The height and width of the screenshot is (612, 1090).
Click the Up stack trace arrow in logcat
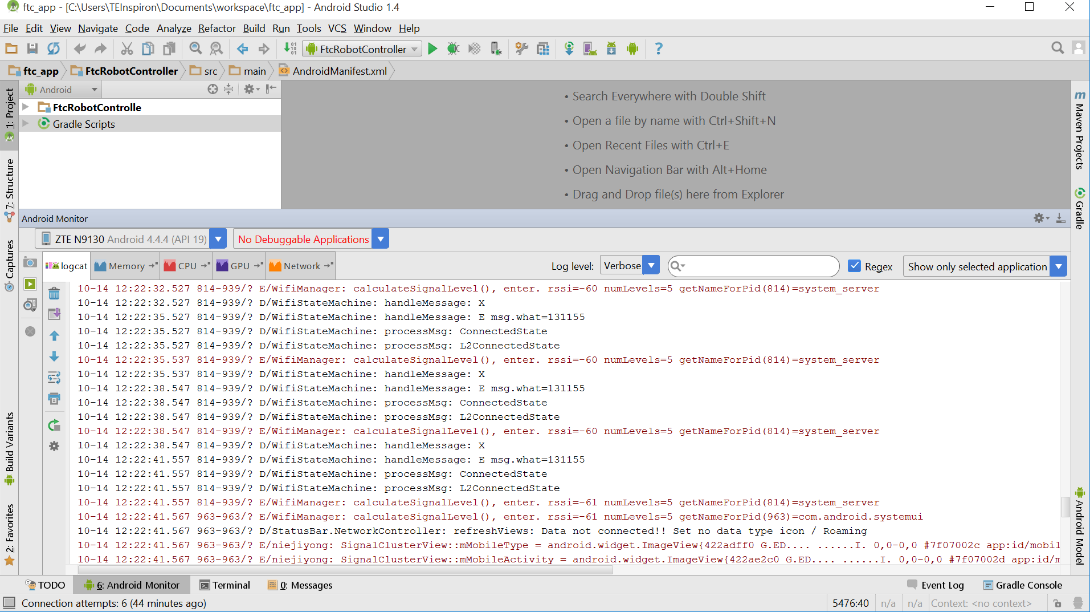[54, 335]
